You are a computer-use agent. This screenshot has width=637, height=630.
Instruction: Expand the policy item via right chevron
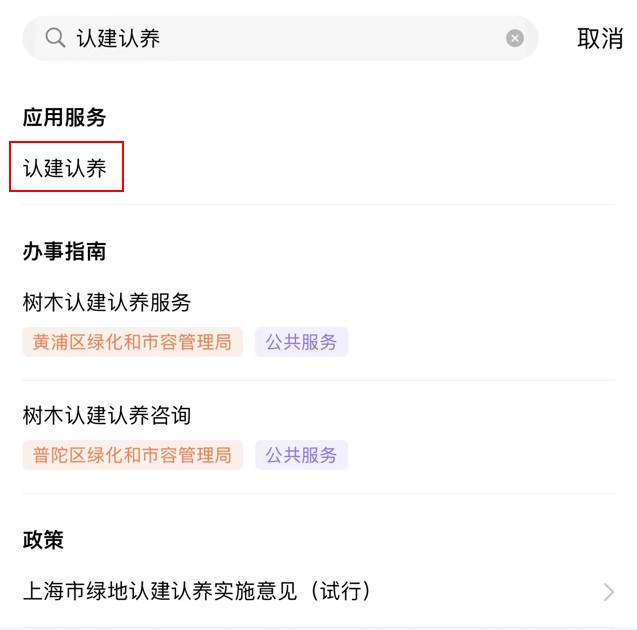coord(608,592)
